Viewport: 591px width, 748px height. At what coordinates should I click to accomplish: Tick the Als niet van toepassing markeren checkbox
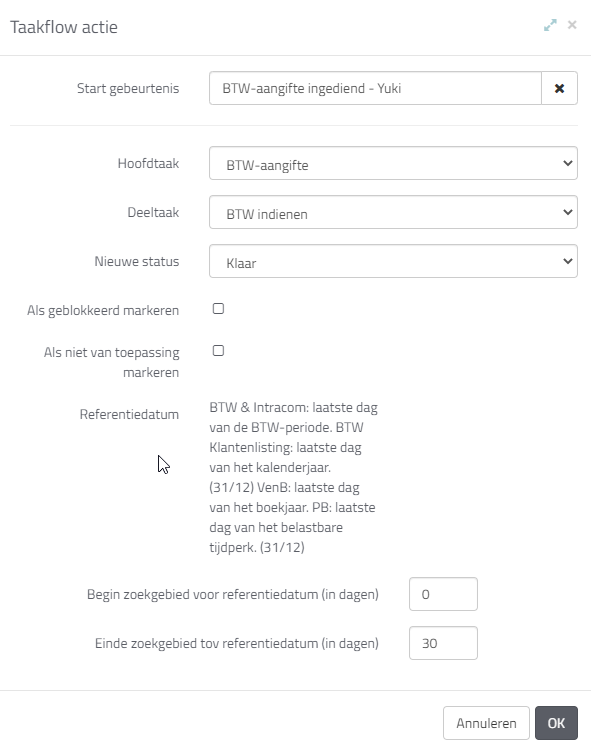218,351
